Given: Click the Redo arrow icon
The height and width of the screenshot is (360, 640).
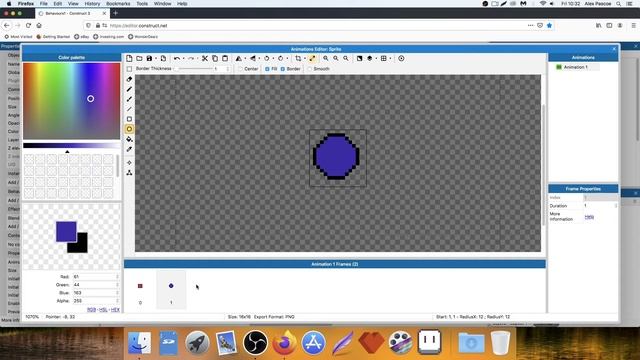Looking at the screenshot, I should coord(191,58).
